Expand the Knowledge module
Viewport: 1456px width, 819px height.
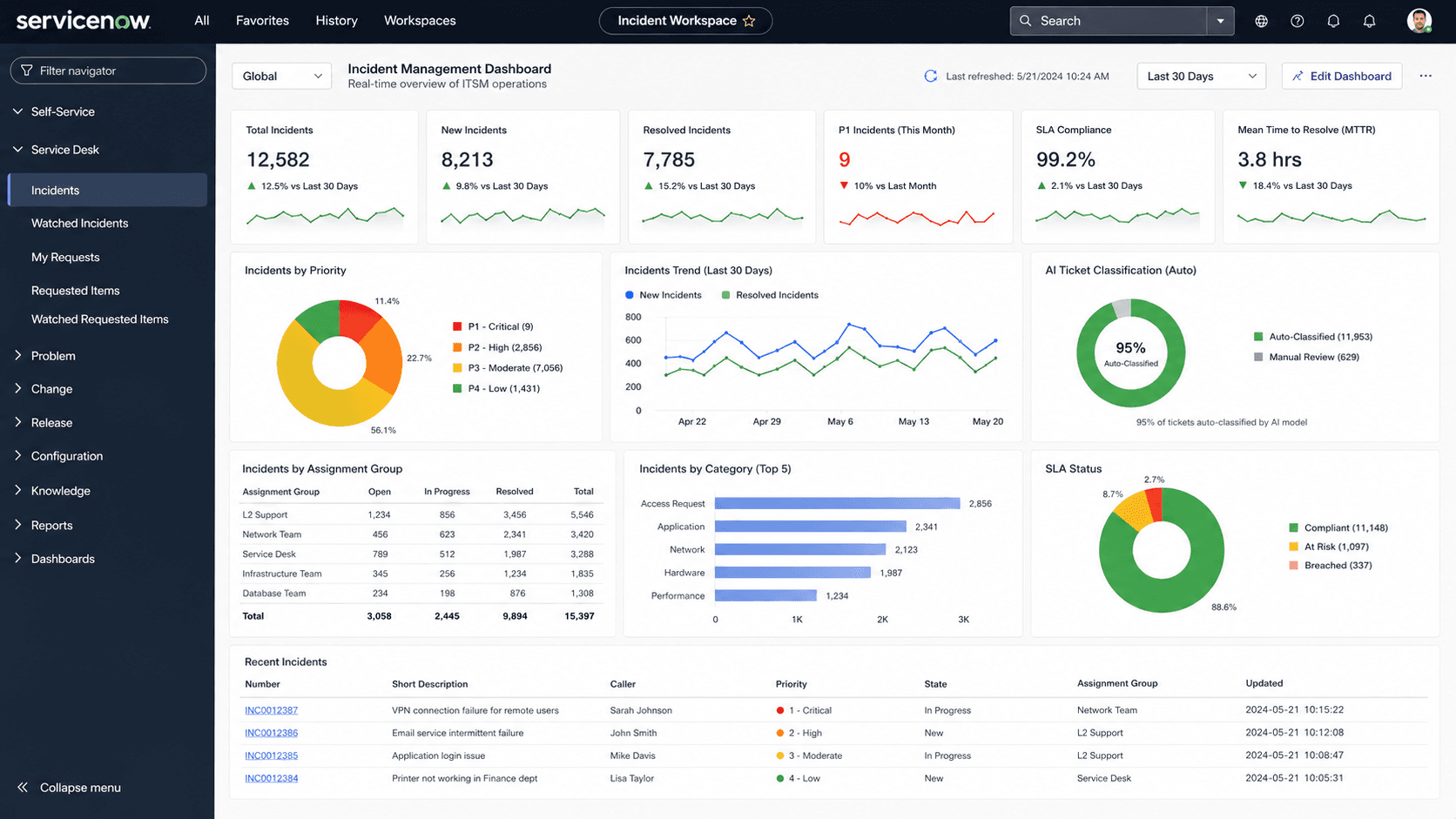pyautogui.click(x=17, y=490)
